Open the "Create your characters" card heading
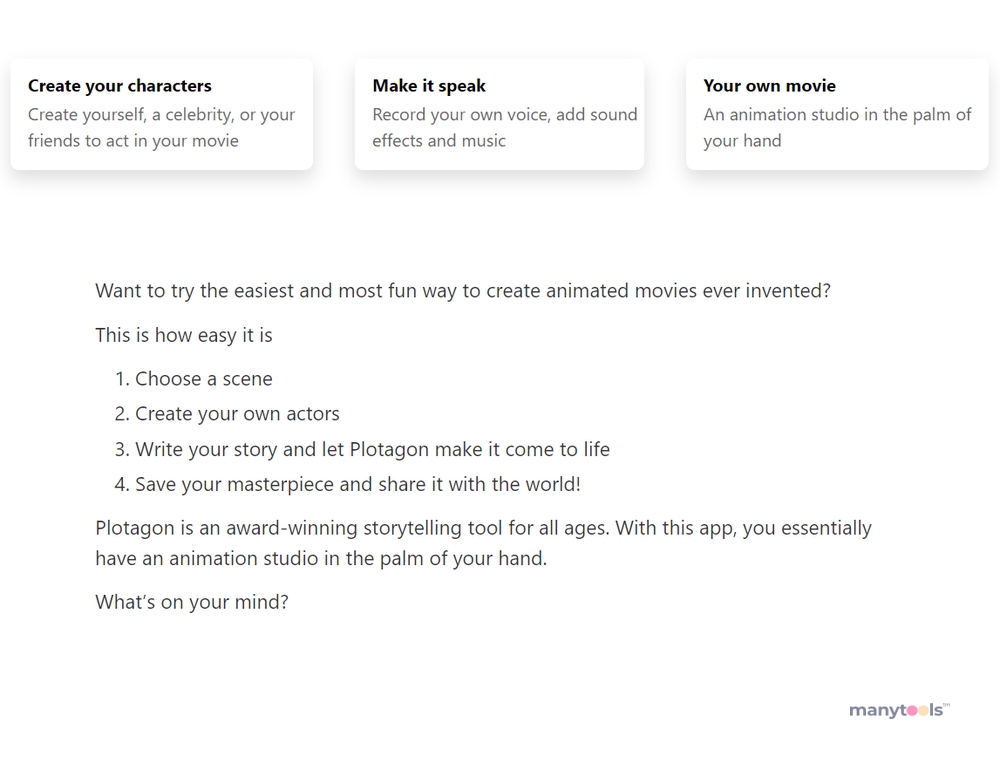 click(x=120, y=86)
